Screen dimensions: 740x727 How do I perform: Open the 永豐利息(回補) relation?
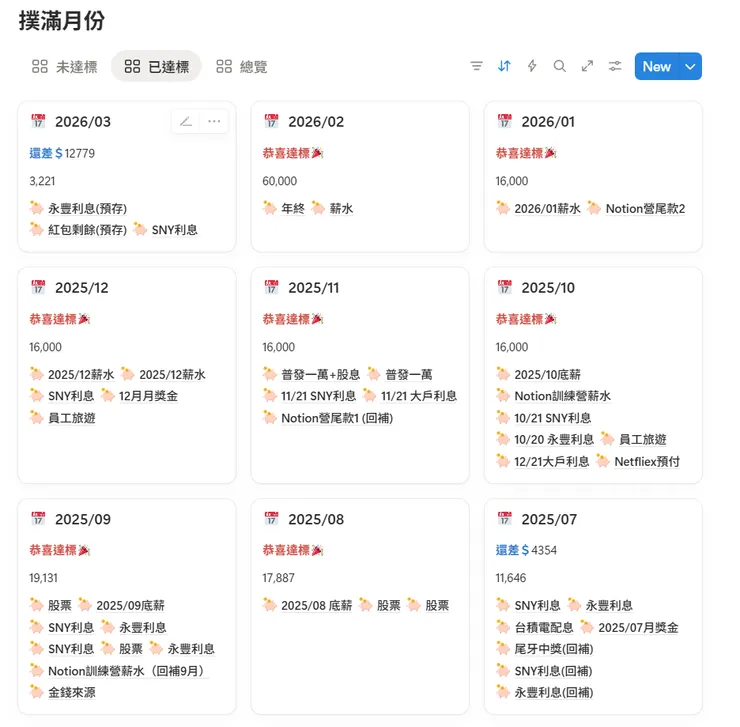click(x=554, y=693)
